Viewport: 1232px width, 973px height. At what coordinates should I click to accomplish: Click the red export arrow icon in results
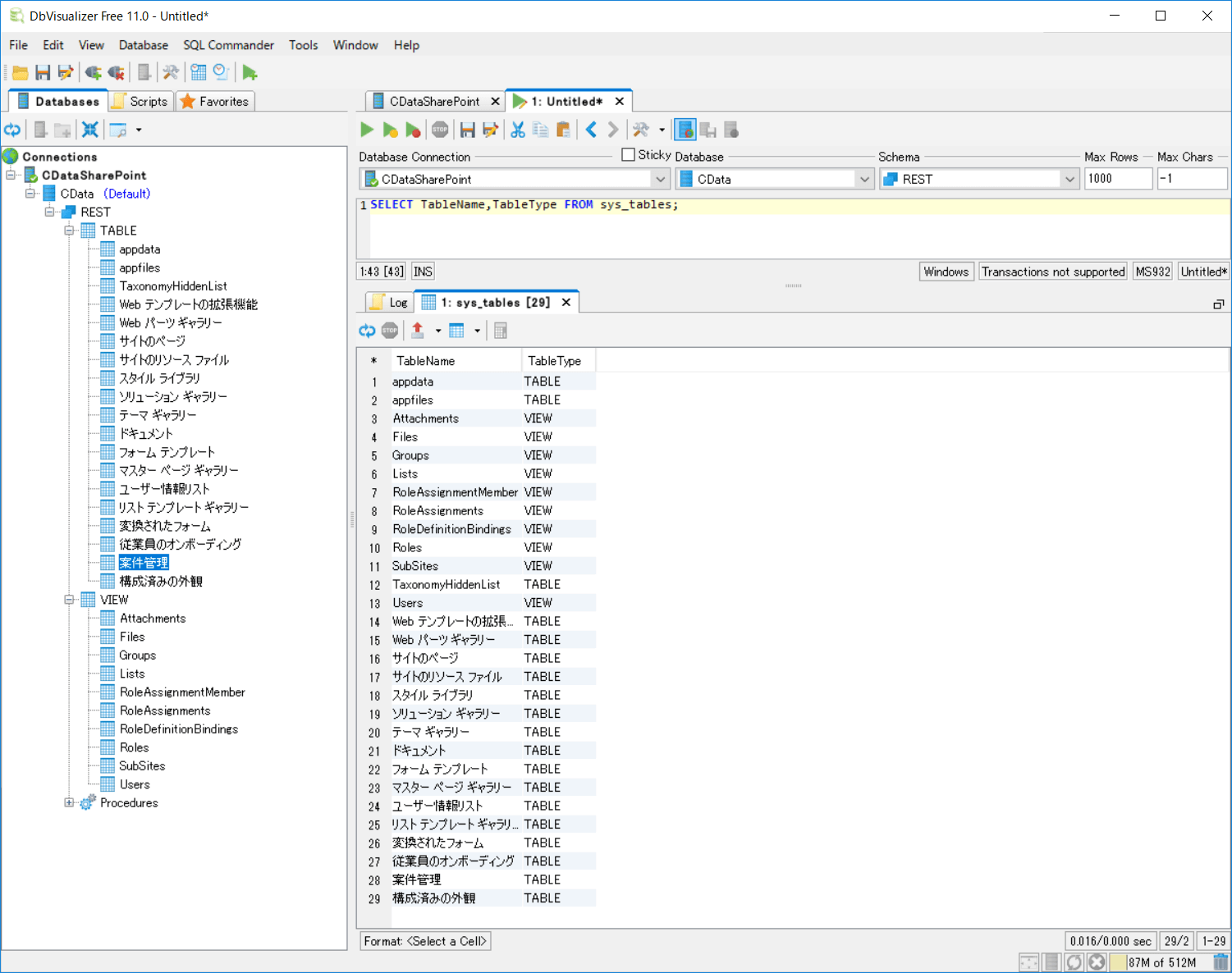tap(417, 331)
